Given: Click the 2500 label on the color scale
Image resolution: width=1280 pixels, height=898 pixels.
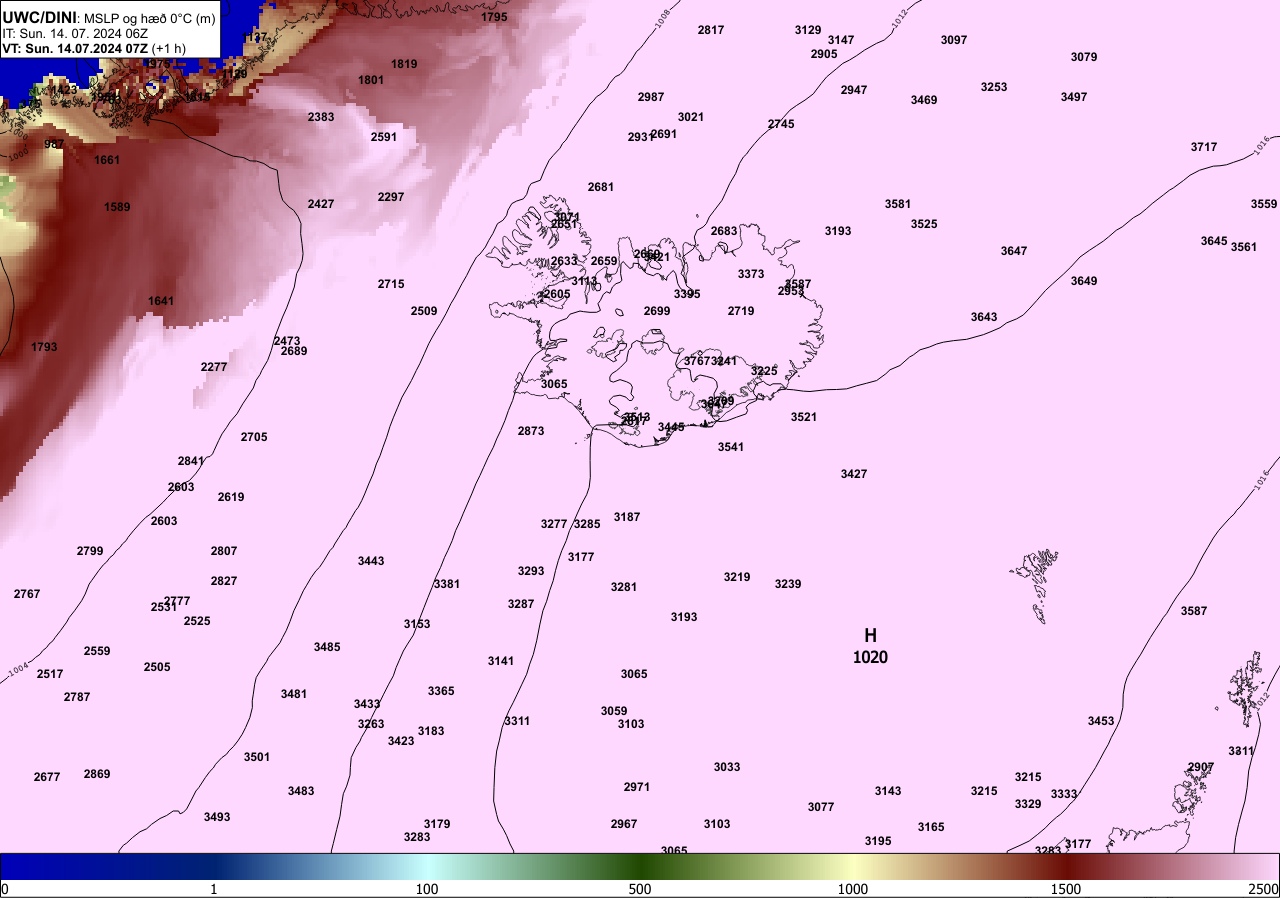Looking at the screenshot, I should (1263, 889).
